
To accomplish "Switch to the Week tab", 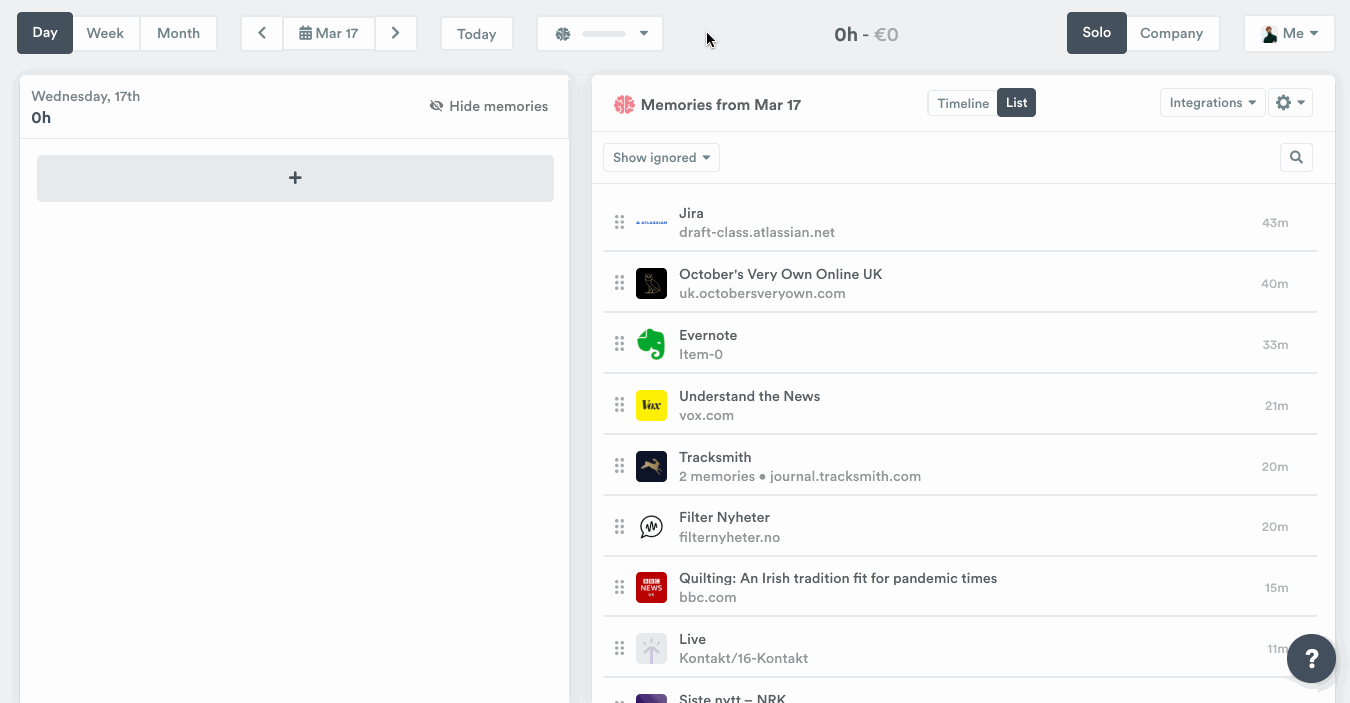I will (105, 33).
